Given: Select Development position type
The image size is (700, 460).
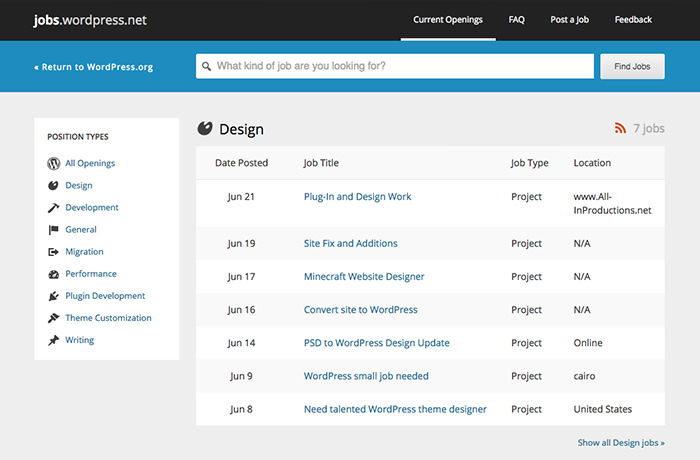Looking at the screenshot, I should point(92,208).
